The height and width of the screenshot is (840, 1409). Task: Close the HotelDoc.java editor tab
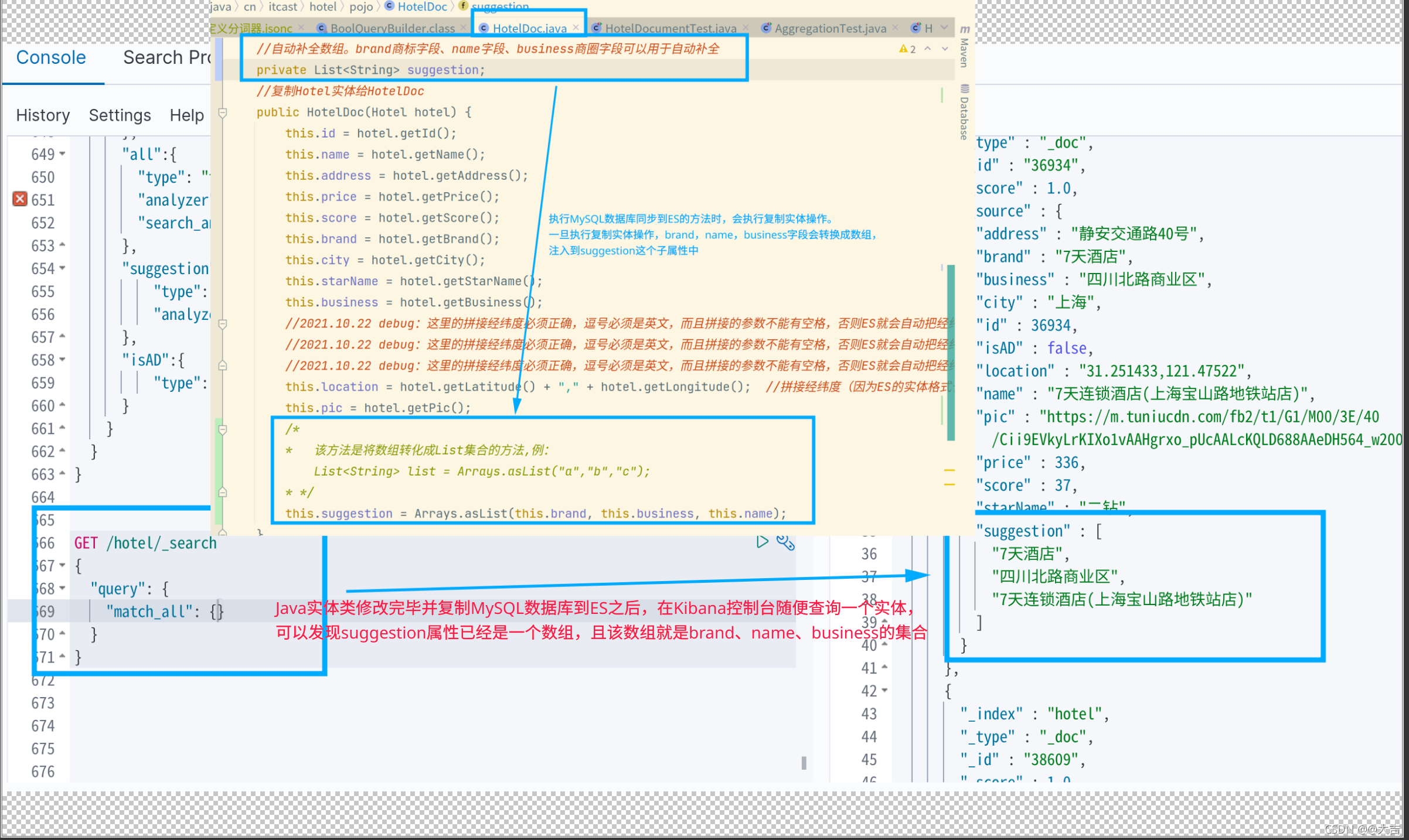pos(576,28)
